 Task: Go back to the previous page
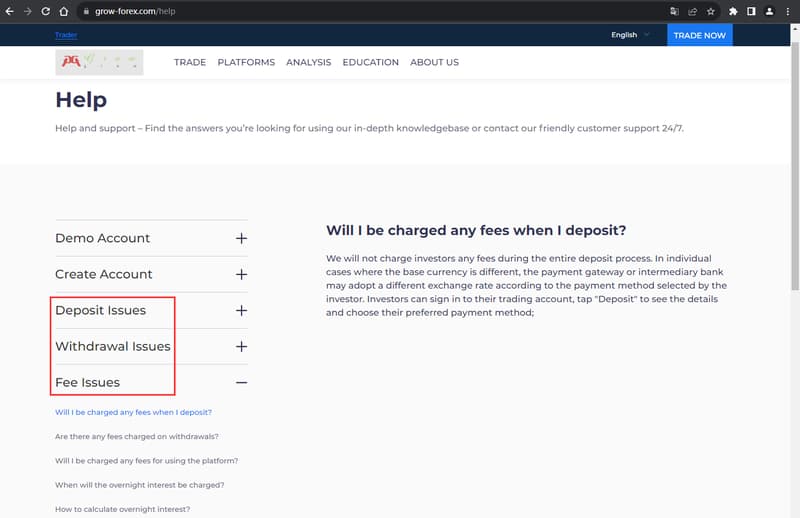[x=9, y=11]
